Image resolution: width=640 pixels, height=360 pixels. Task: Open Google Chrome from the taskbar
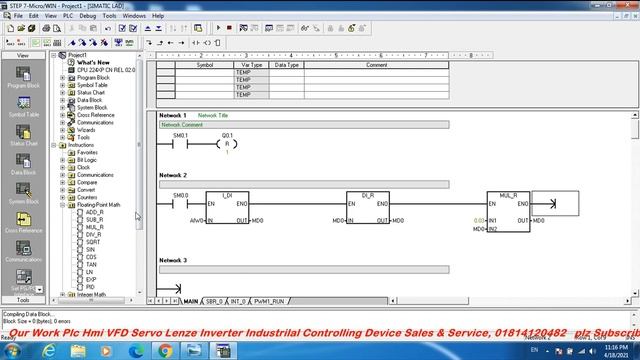click(165, 351)
